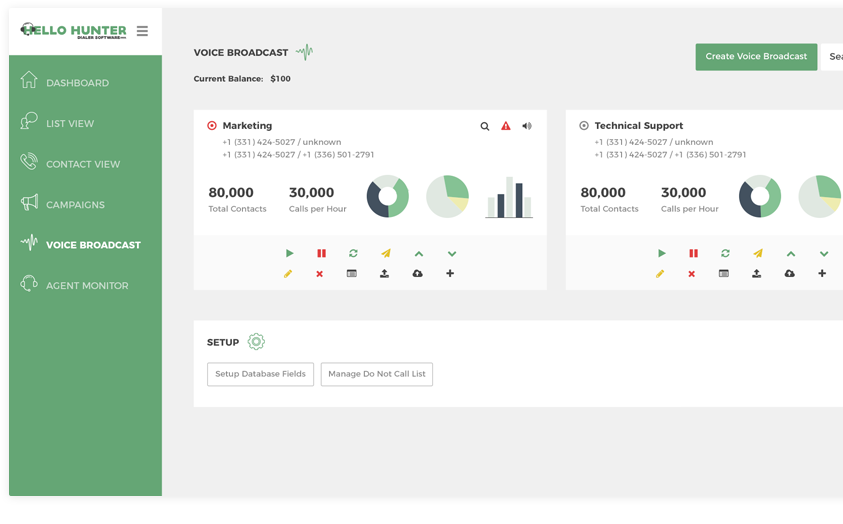Click Marketing 80,000 Total Contacts value
Viewport: 843px width, 524px height.
[x=231, y=192]
